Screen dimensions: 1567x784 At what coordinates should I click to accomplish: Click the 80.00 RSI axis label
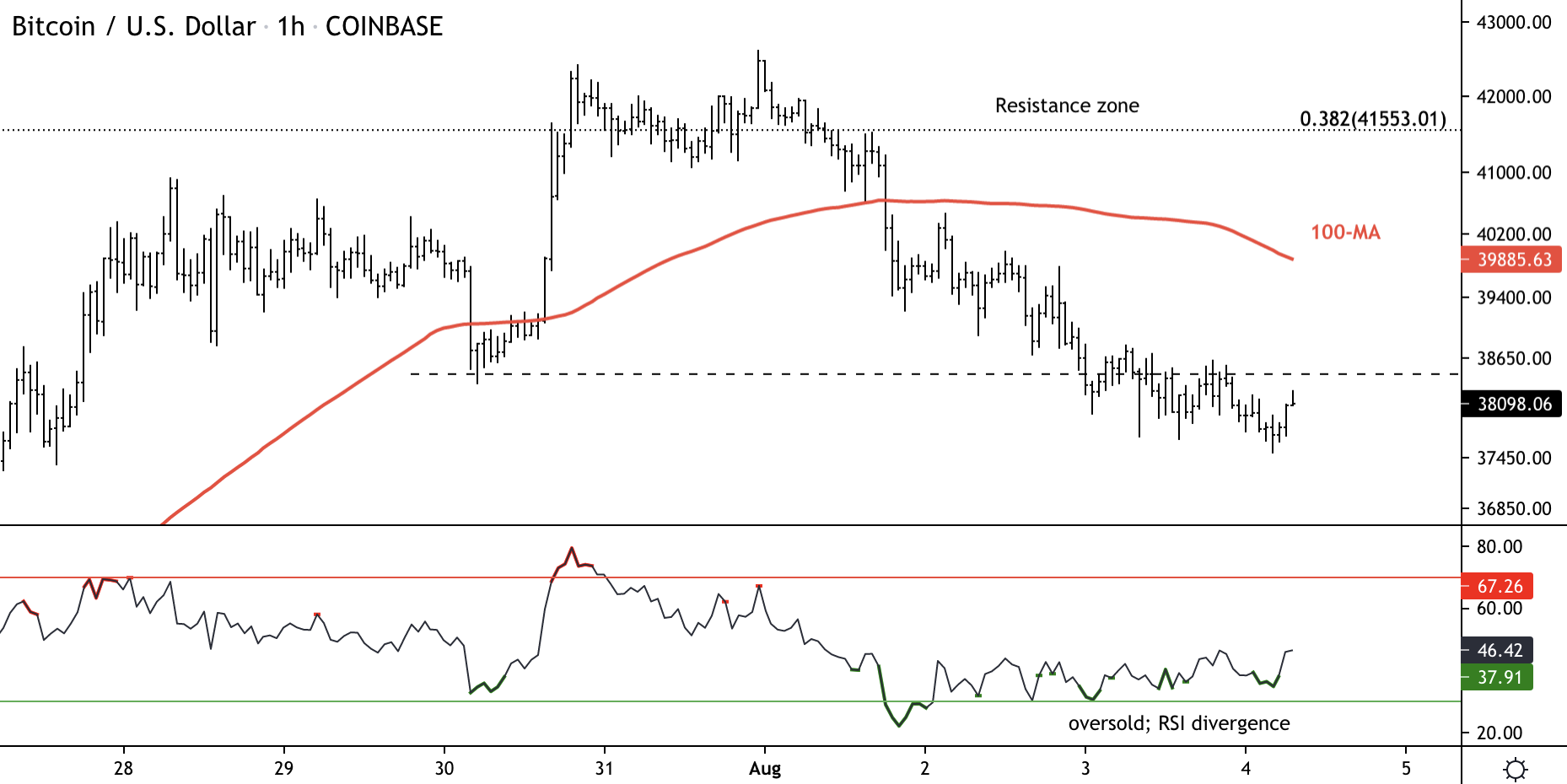pyautogui.click(x=1500, y=547)
